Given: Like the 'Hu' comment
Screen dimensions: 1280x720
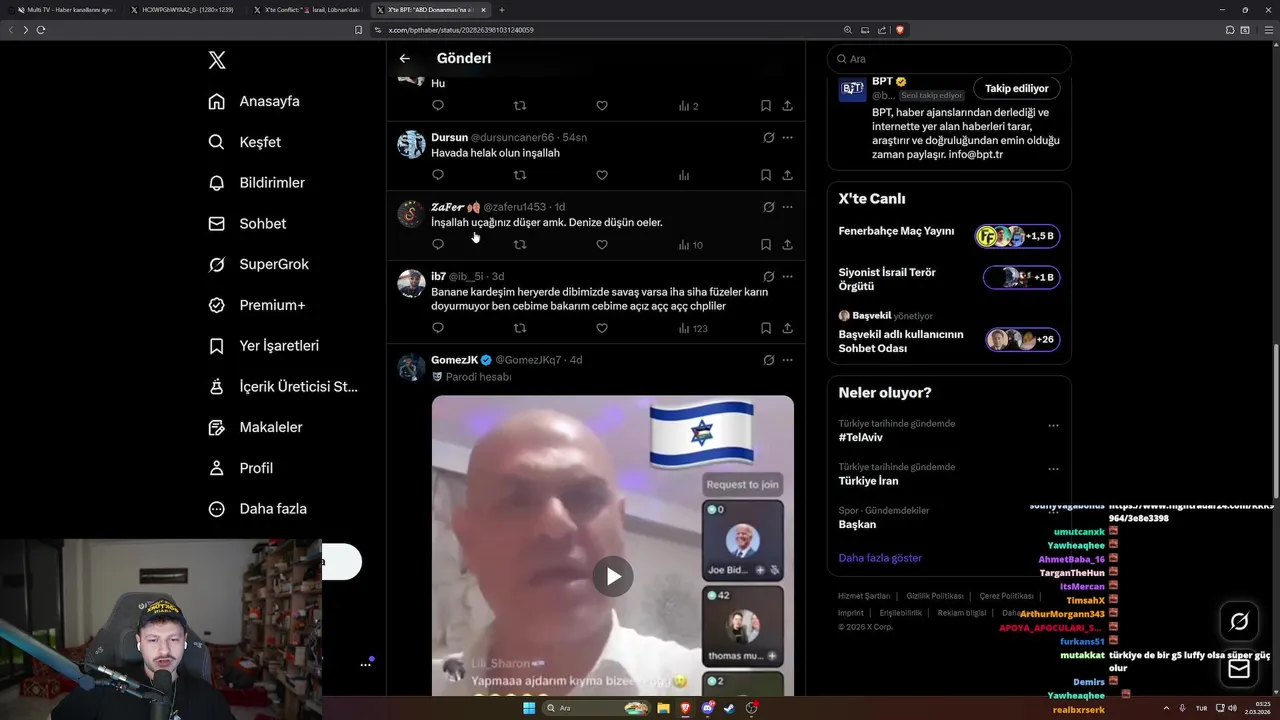Looking at the screenshot, I should (x=602, y=106).
